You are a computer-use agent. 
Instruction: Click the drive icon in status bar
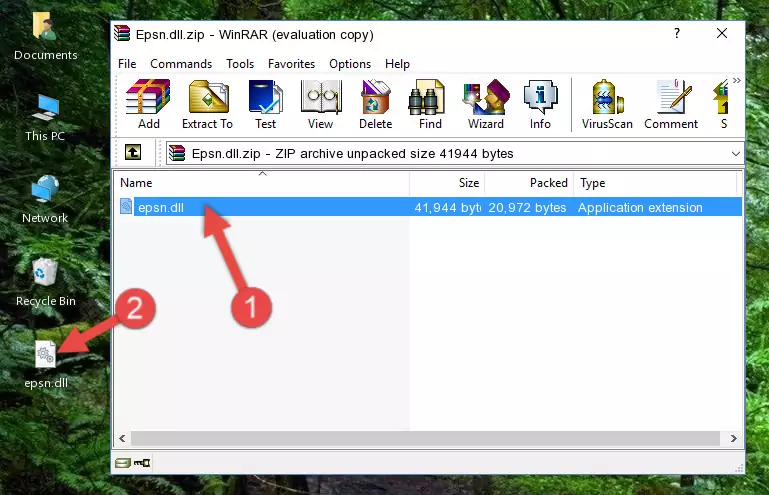point(123,463)
